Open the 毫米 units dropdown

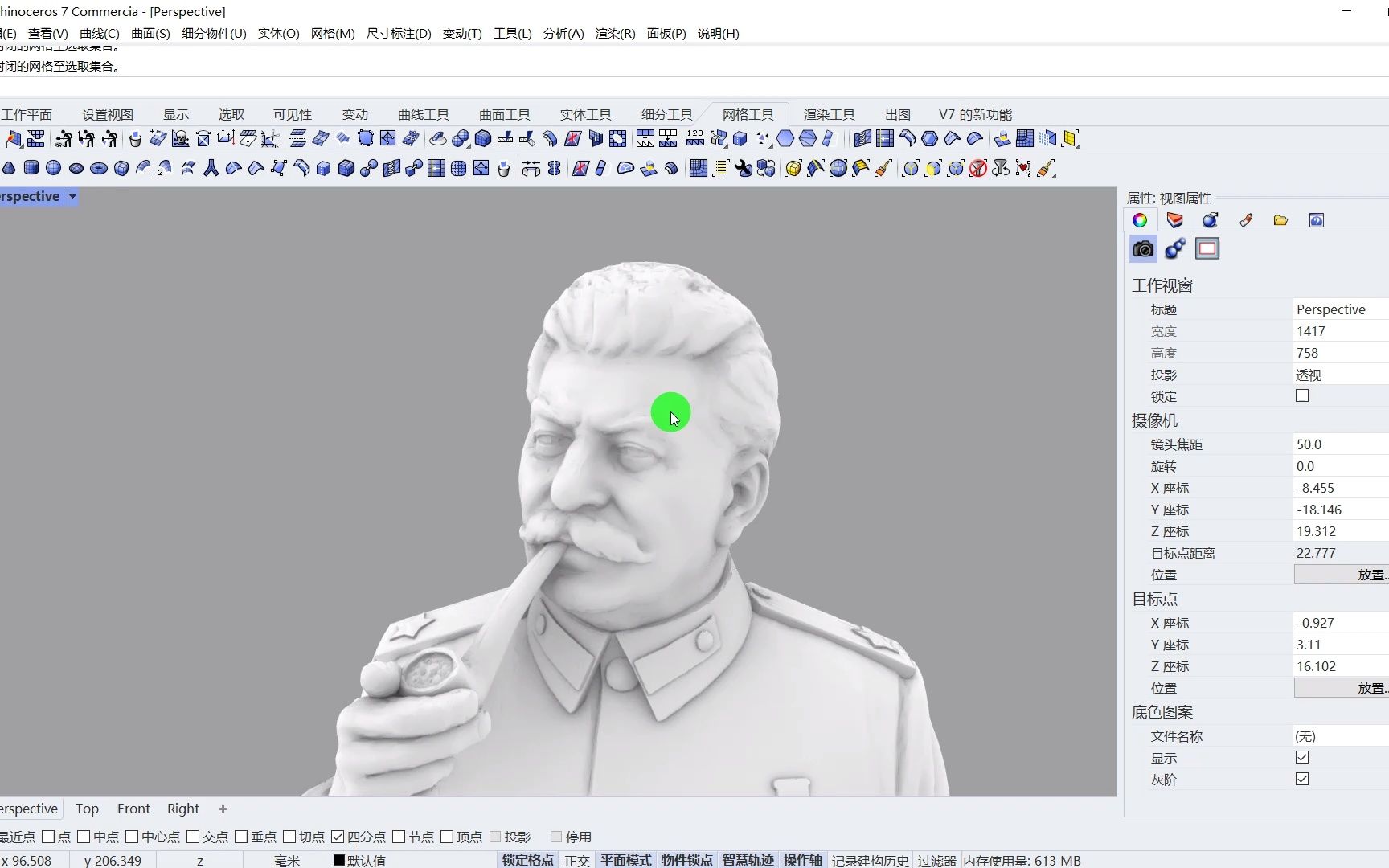tap(287, 860)
